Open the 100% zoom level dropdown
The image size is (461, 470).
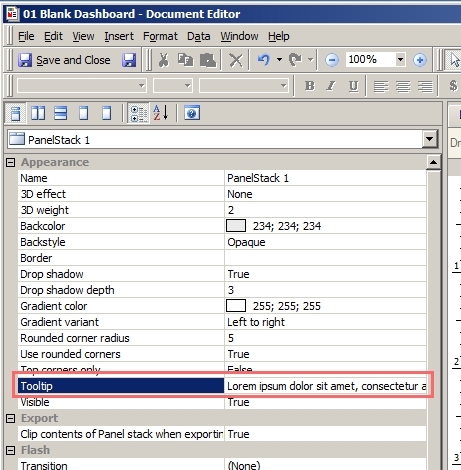tap(400, 60)
